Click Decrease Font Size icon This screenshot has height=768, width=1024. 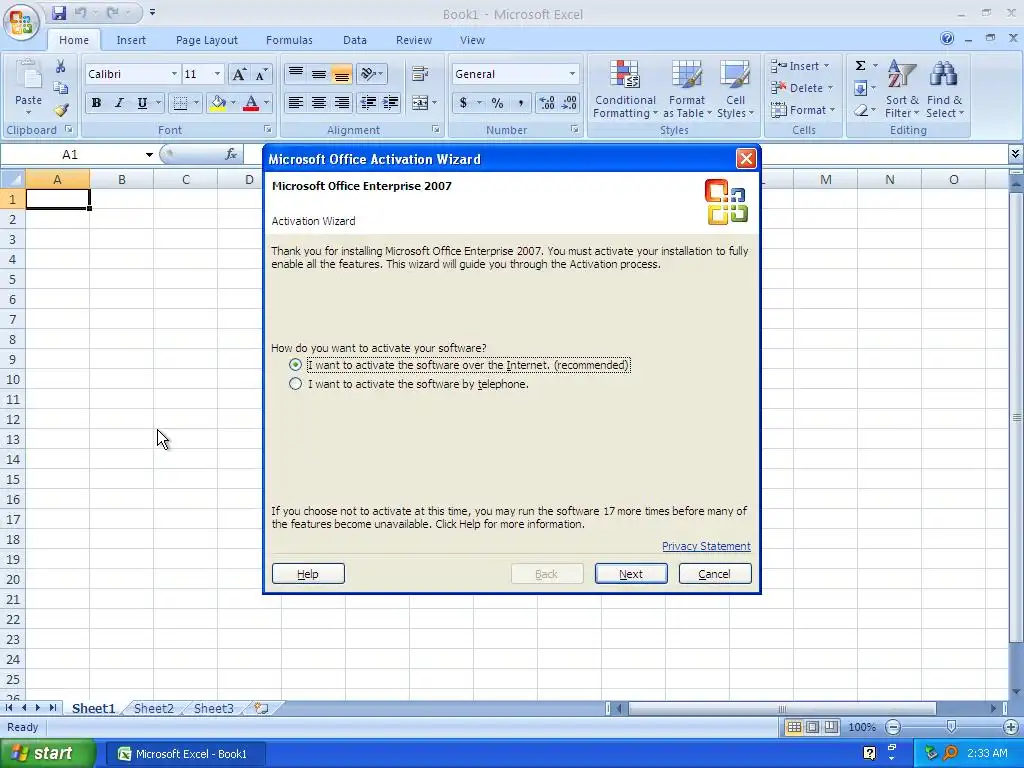tap(261, 74)
